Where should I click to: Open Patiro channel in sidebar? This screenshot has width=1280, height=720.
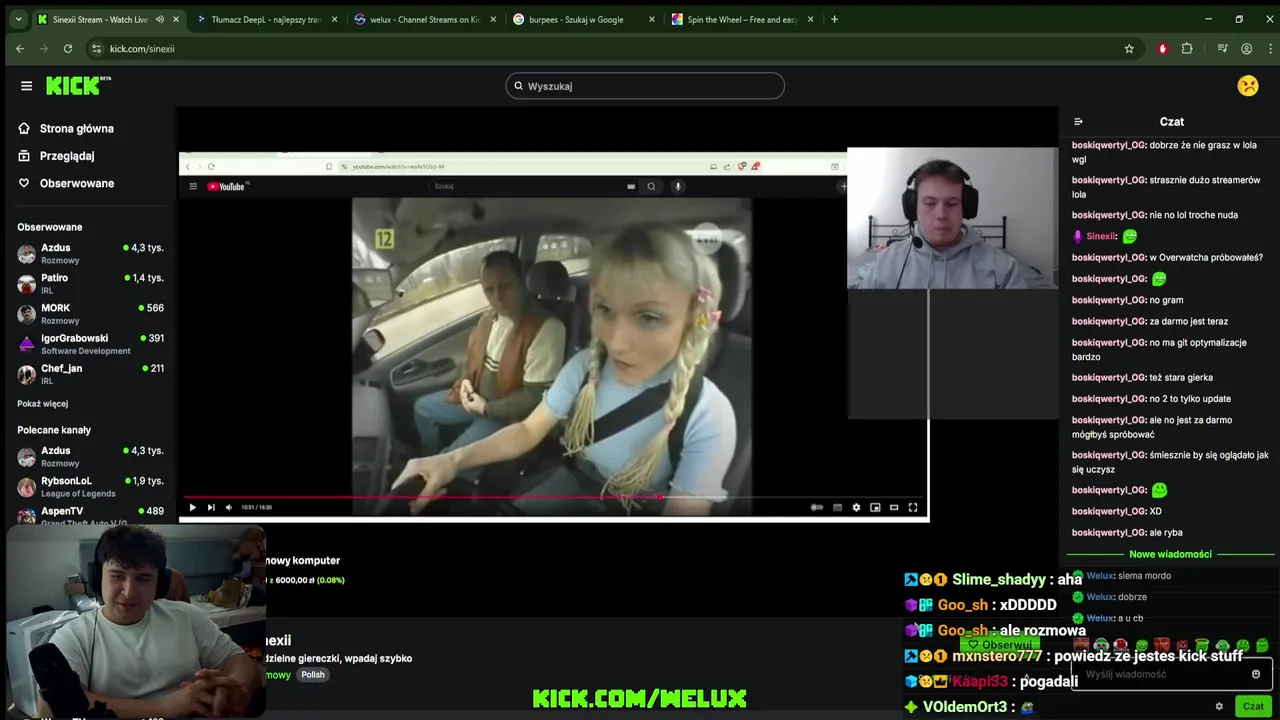(x=90, y=283)
